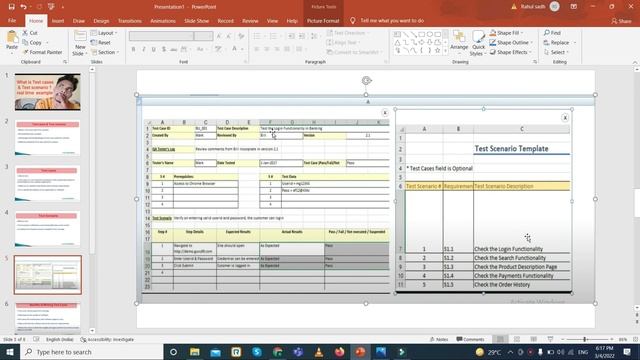The height and width of the screenshot is (360, 640).
Task: Open the font size combo box
Action: click(204, 36)
